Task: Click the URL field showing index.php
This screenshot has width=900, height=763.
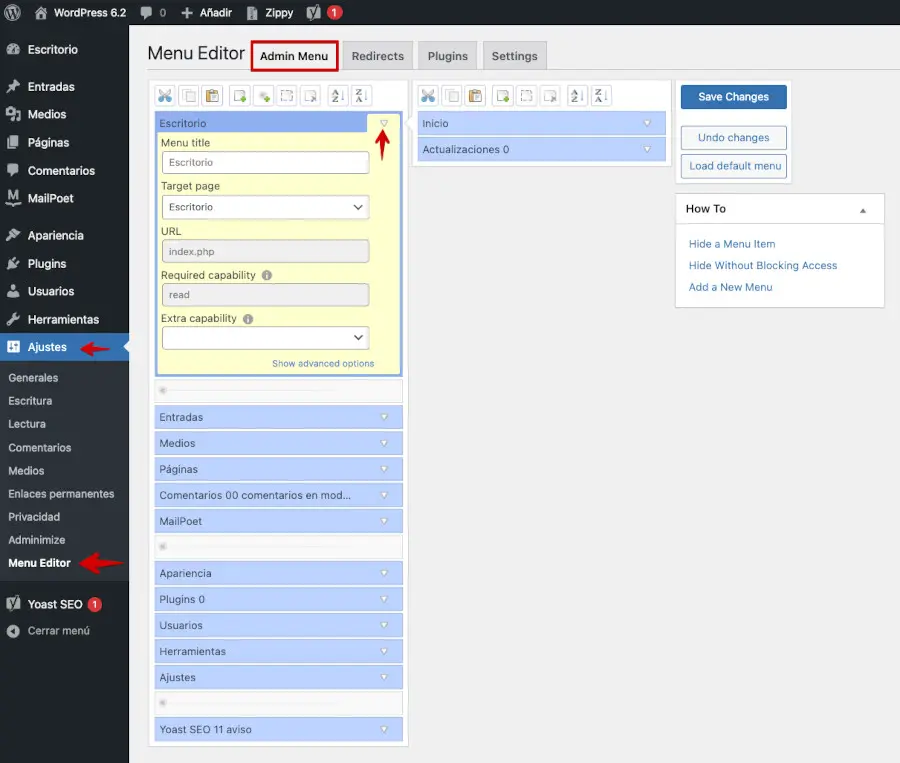Action: 265,251
